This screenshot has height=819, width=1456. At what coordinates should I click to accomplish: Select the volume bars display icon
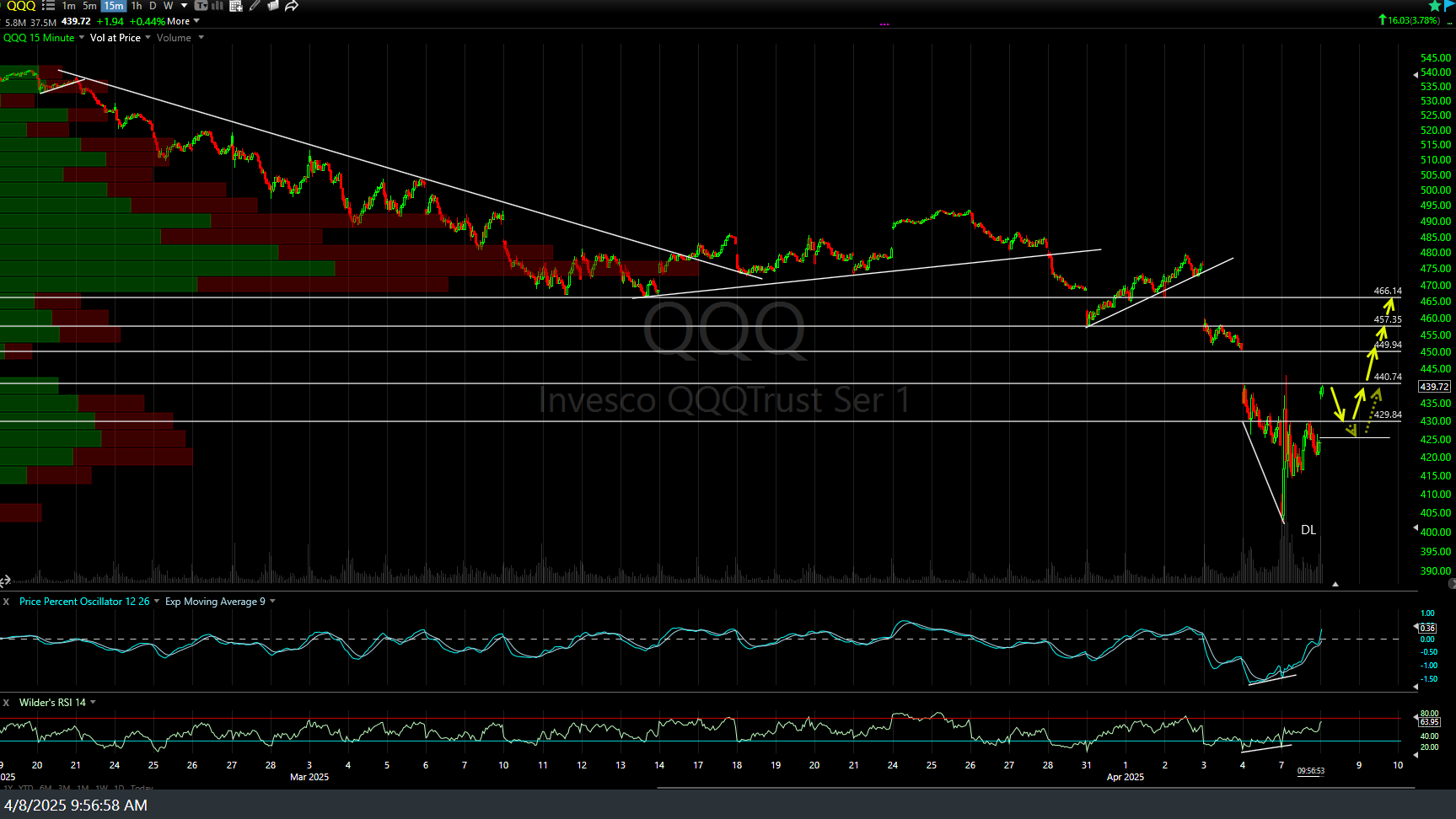pos(218,6)
